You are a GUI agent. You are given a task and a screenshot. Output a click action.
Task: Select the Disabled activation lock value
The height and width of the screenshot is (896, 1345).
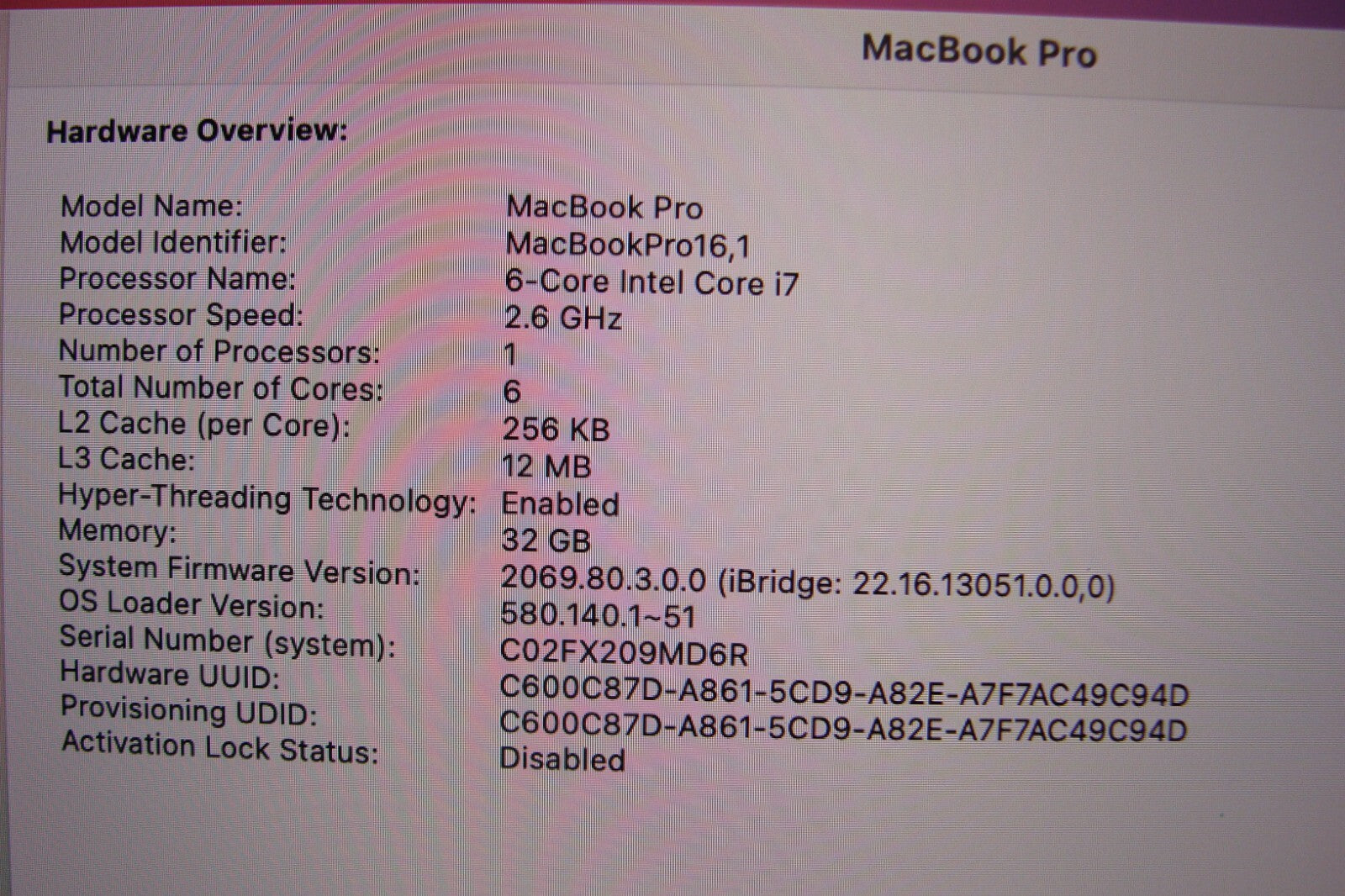562,759
